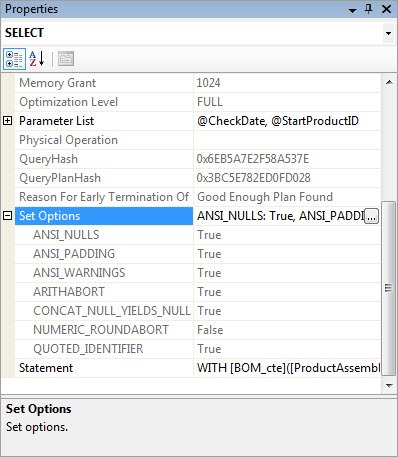
Task: Select the Memory Grant property row
Action: coord(197,83)
